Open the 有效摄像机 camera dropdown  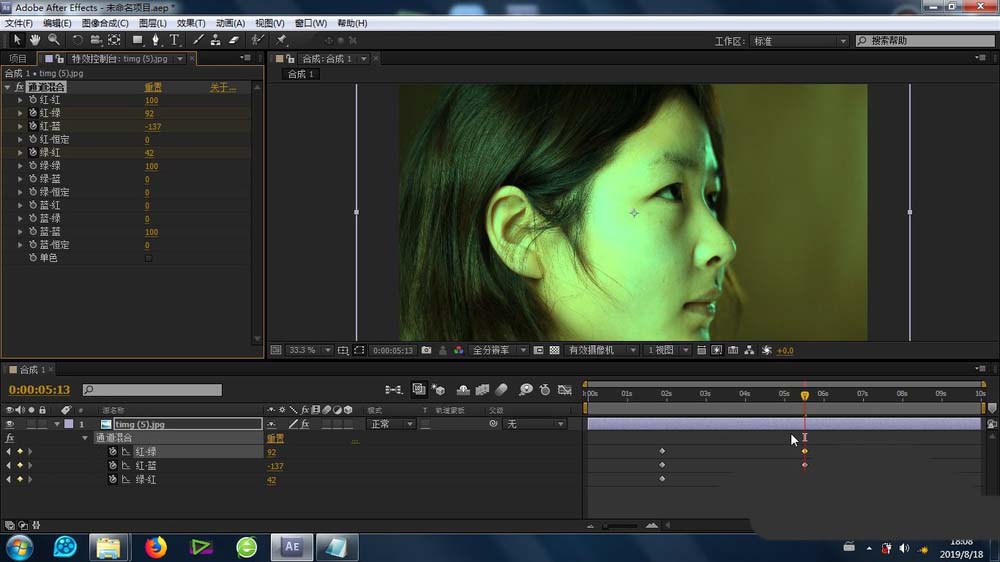[x=601, y=350]
